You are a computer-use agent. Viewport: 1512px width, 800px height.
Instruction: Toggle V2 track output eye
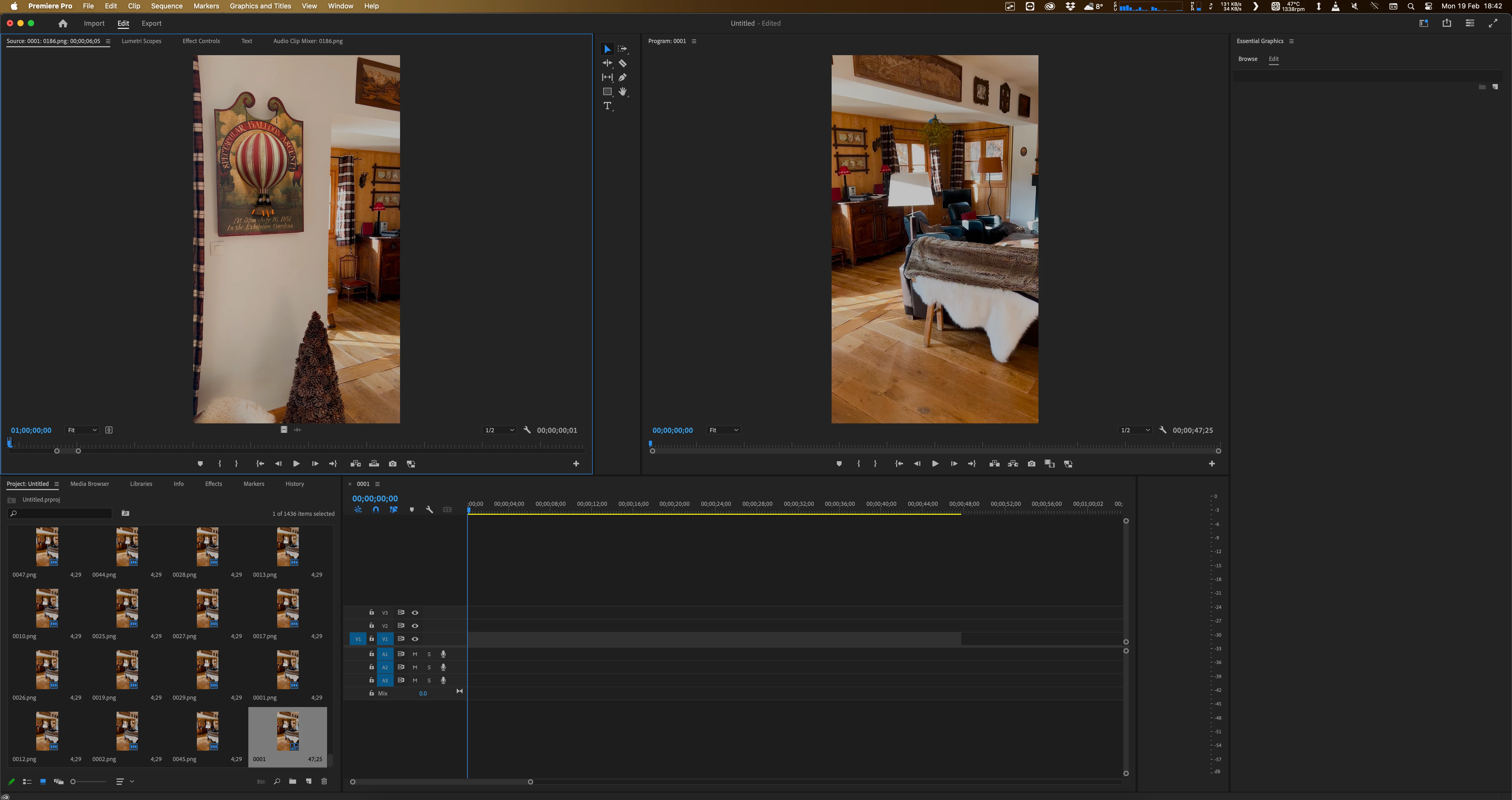pyautogui.click(x=415, y=626)
